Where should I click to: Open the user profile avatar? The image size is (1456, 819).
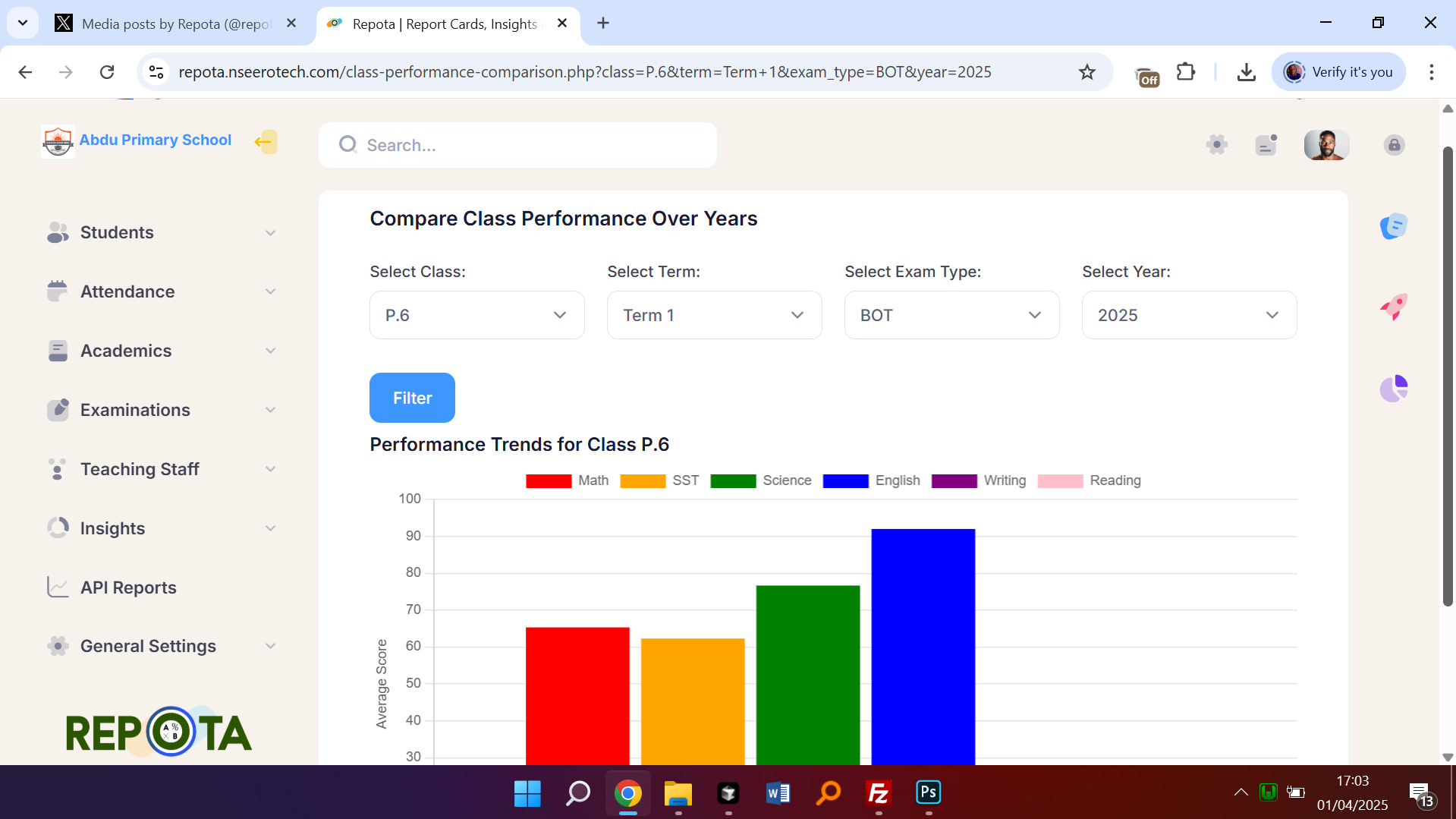[1325, 144]
